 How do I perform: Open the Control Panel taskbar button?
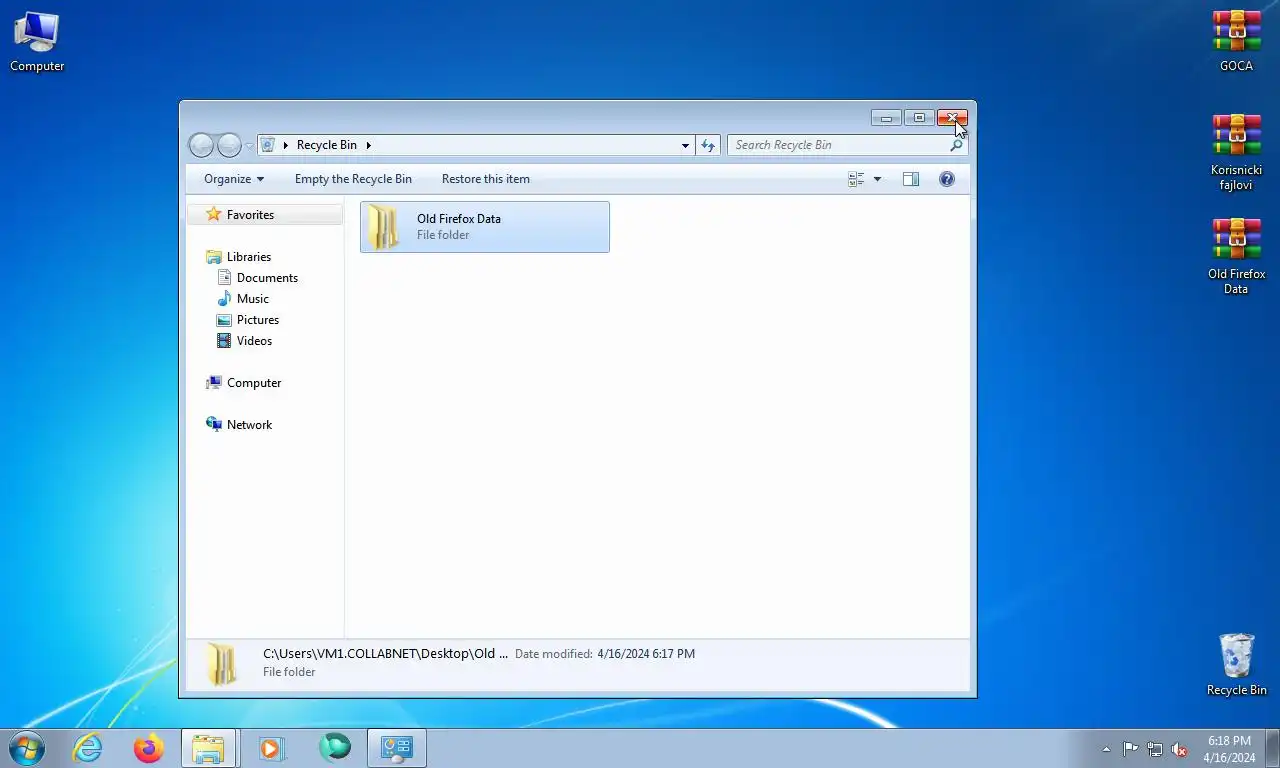(x=397, y=748)
